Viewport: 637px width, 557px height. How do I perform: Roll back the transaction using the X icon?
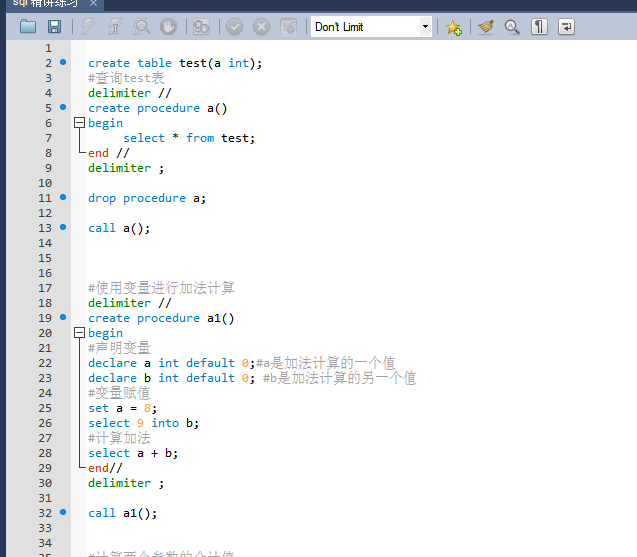click(261, 27)
